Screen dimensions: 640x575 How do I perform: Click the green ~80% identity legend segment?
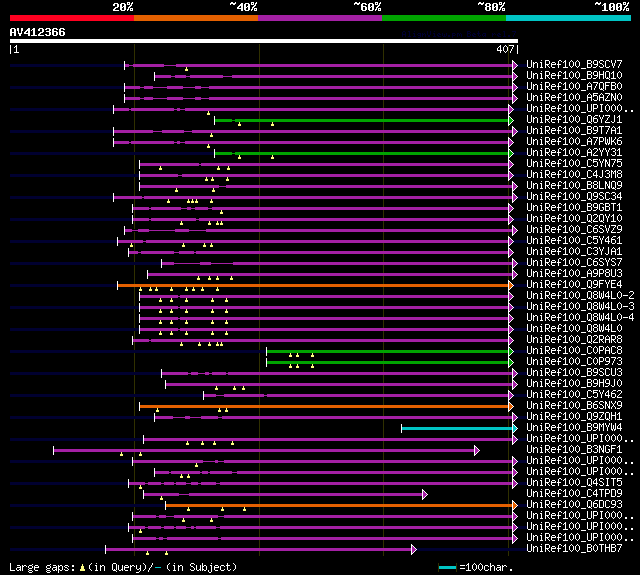coord(444,18)
